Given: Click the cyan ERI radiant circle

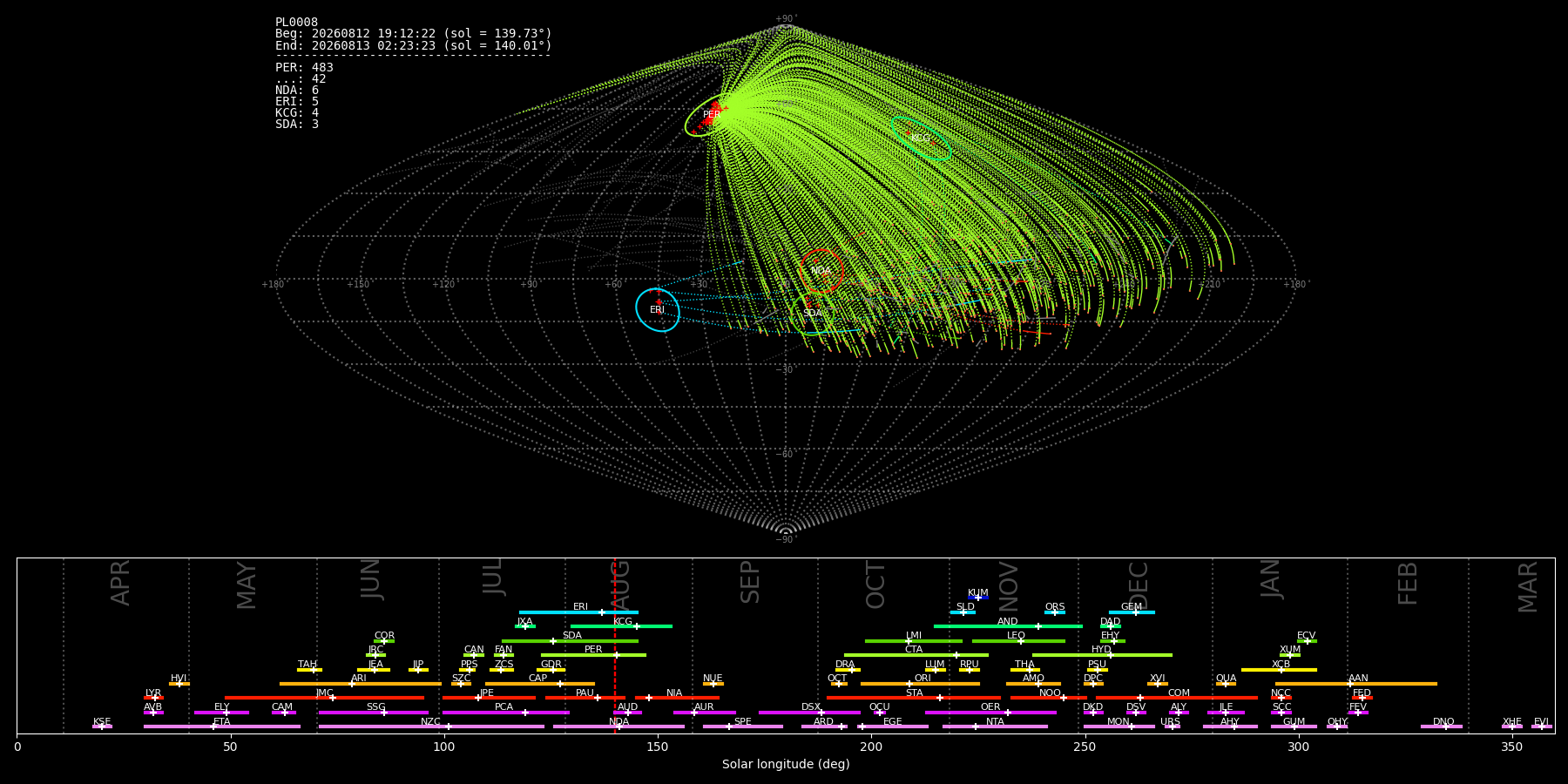Looking at the screenshot, I should (658, 310).
